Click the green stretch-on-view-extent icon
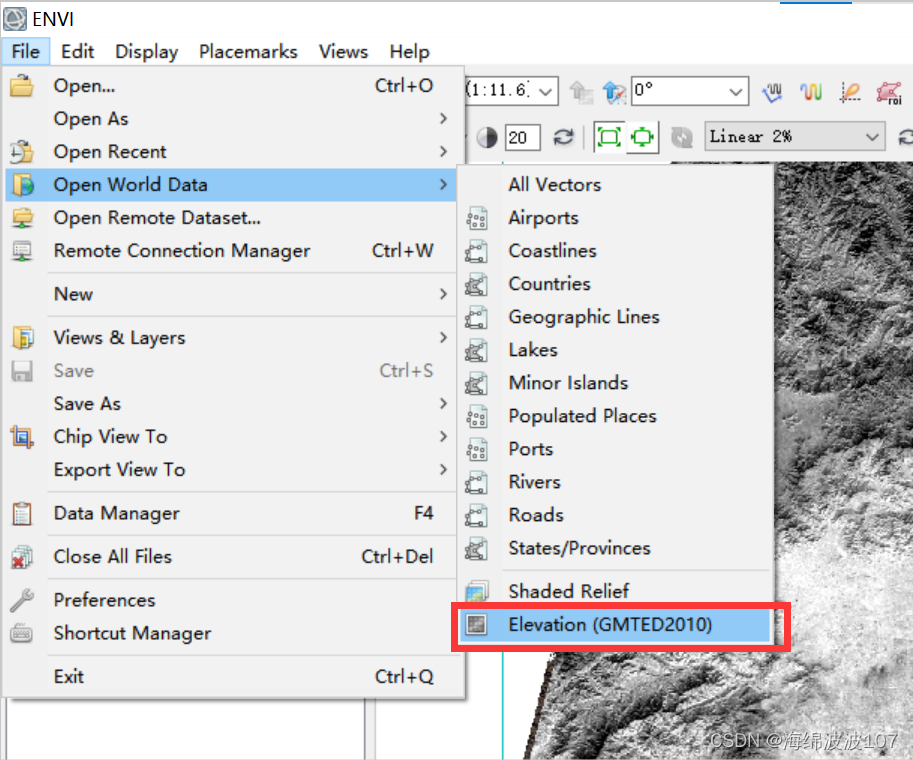This screenshot has height=760, width=913. coord(642,137)
